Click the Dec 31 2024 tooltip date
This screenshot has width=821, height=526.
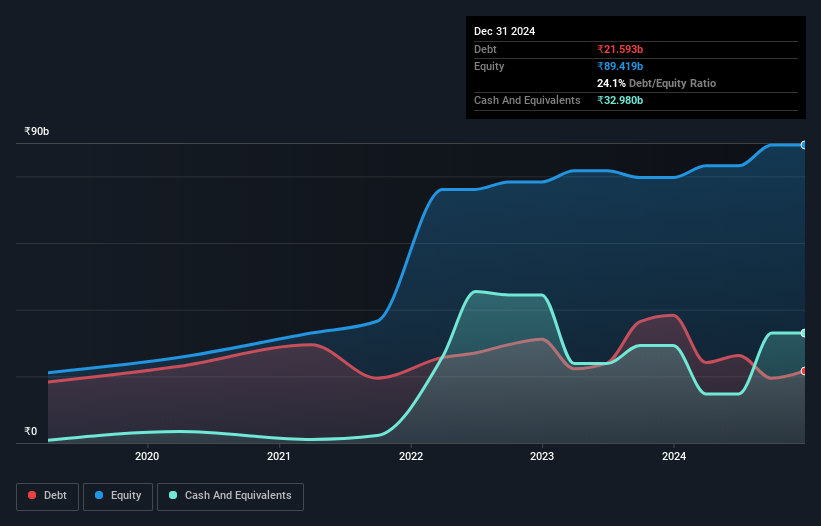tap(504, 31)
